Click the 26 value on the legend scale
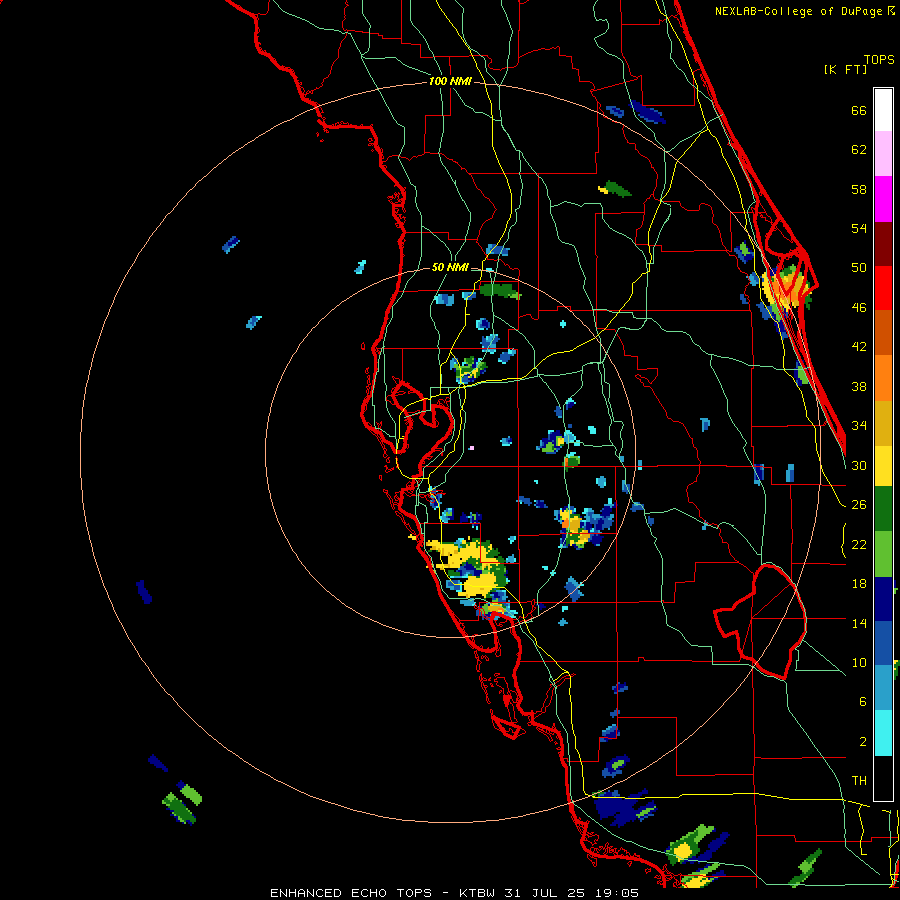 [859, 505]
